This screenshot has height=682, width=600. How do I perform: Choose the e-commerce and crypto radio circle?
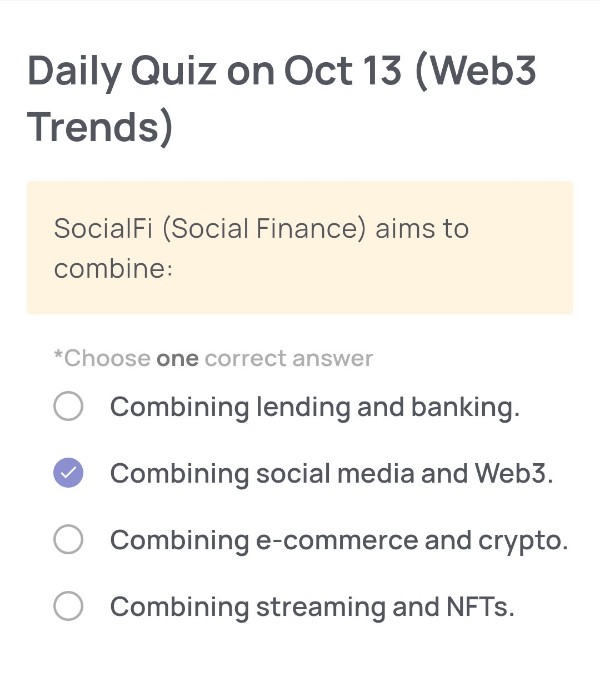(x=68, y=540)
